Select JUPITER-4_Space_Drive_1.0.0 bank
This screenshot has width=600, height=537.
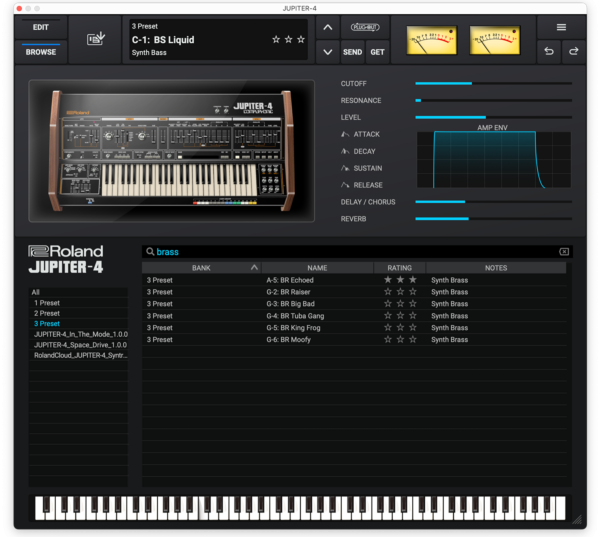pyautogui.click(x=78, y=344)
